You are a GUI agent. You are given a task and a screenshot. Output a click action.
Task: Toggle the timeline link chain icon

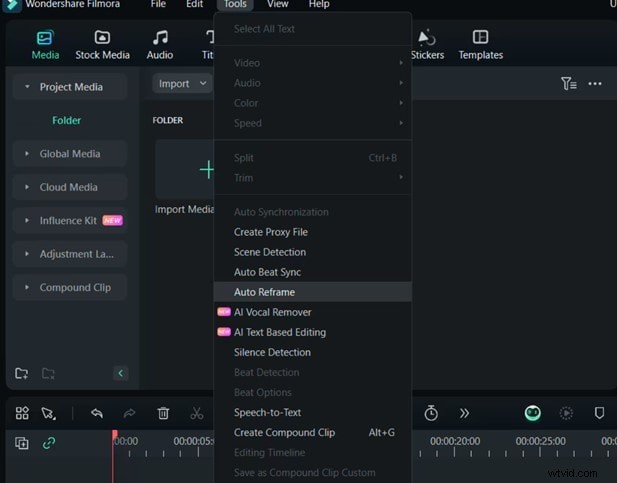[x=49, y=443]
